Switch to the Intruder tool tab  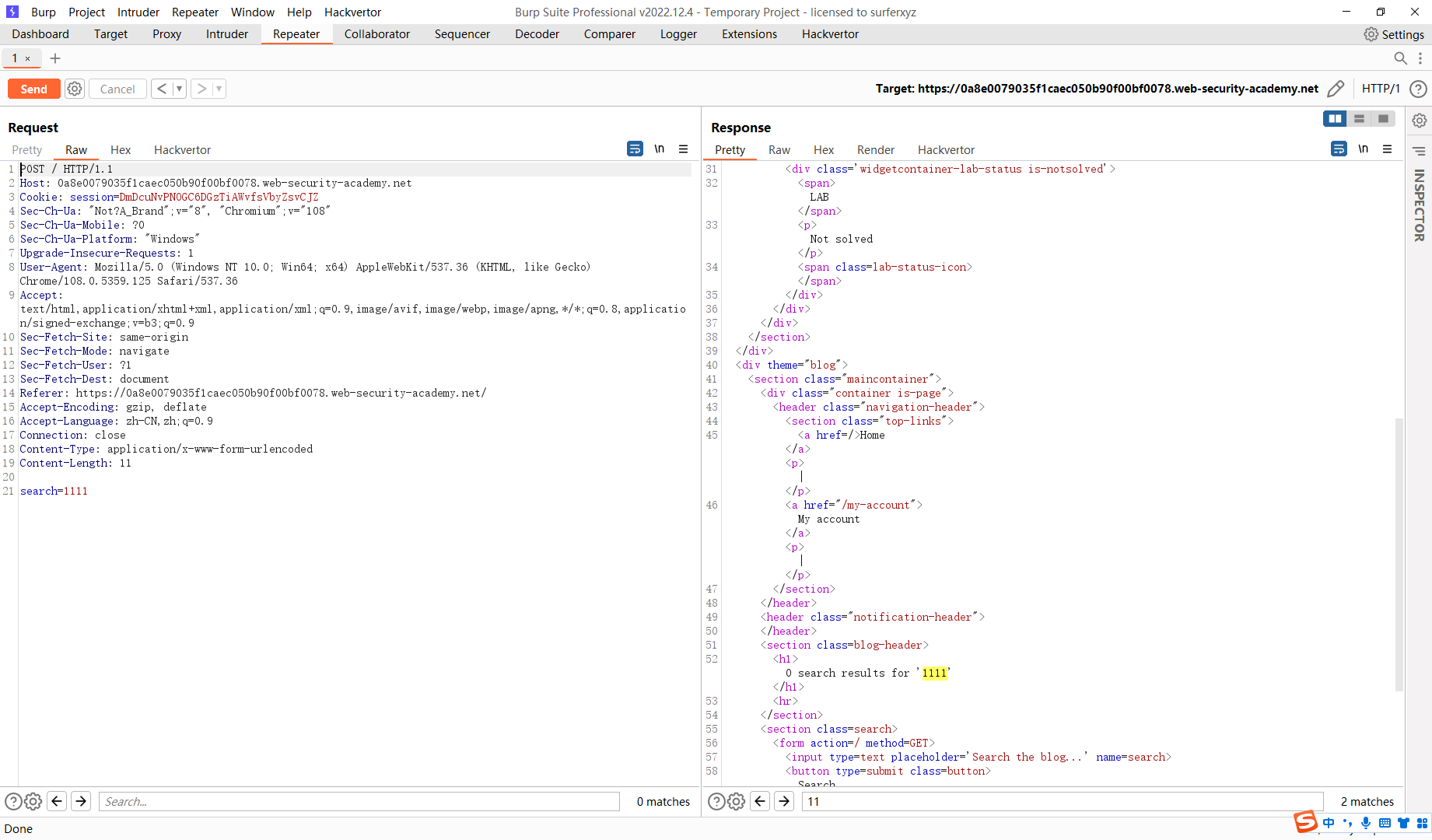tap(227, 34)
